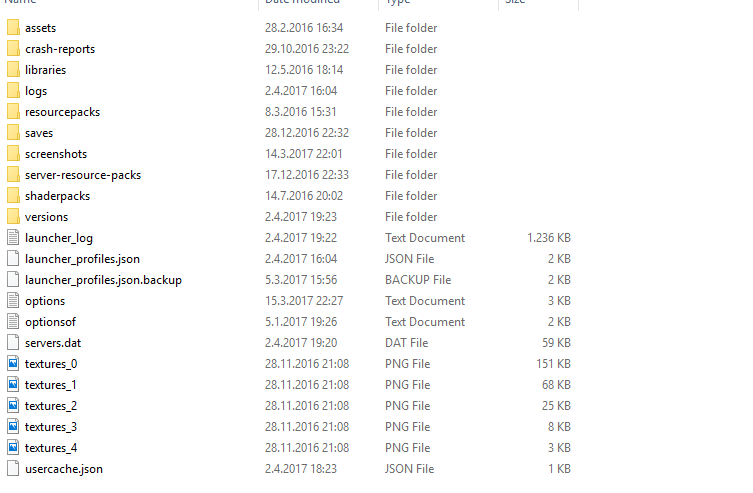Viewport: 753px width, 493px height.
Task: Select the saves folder icon
Action: pyautogui.click(x=13, y=133)
